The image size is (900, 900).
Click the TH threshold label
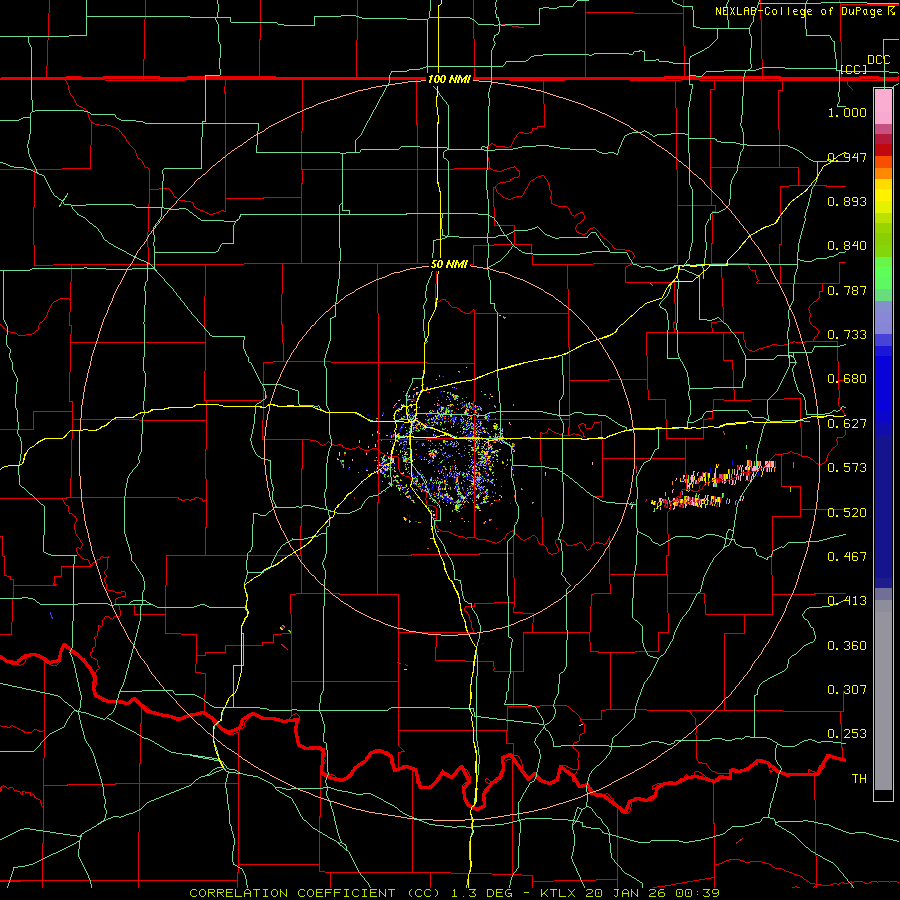[x=859, y=779]
